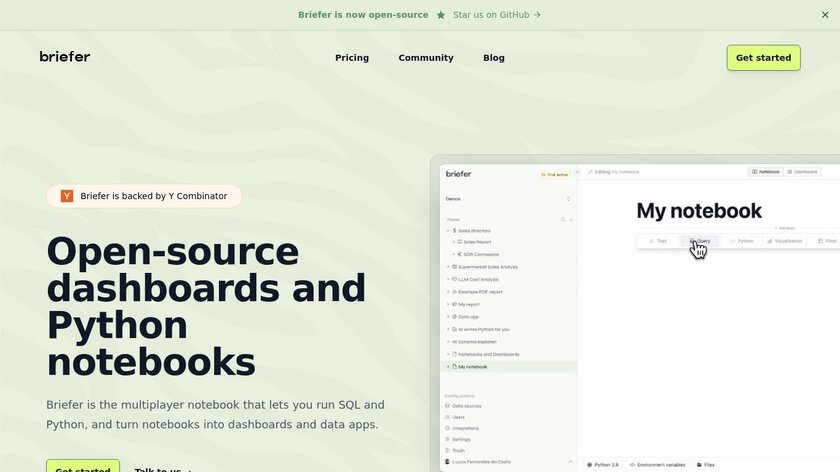Click the Get started button in the header
The width and height of the screenshot is (840, 472).
pyautogui.click(x=763, y=58)
